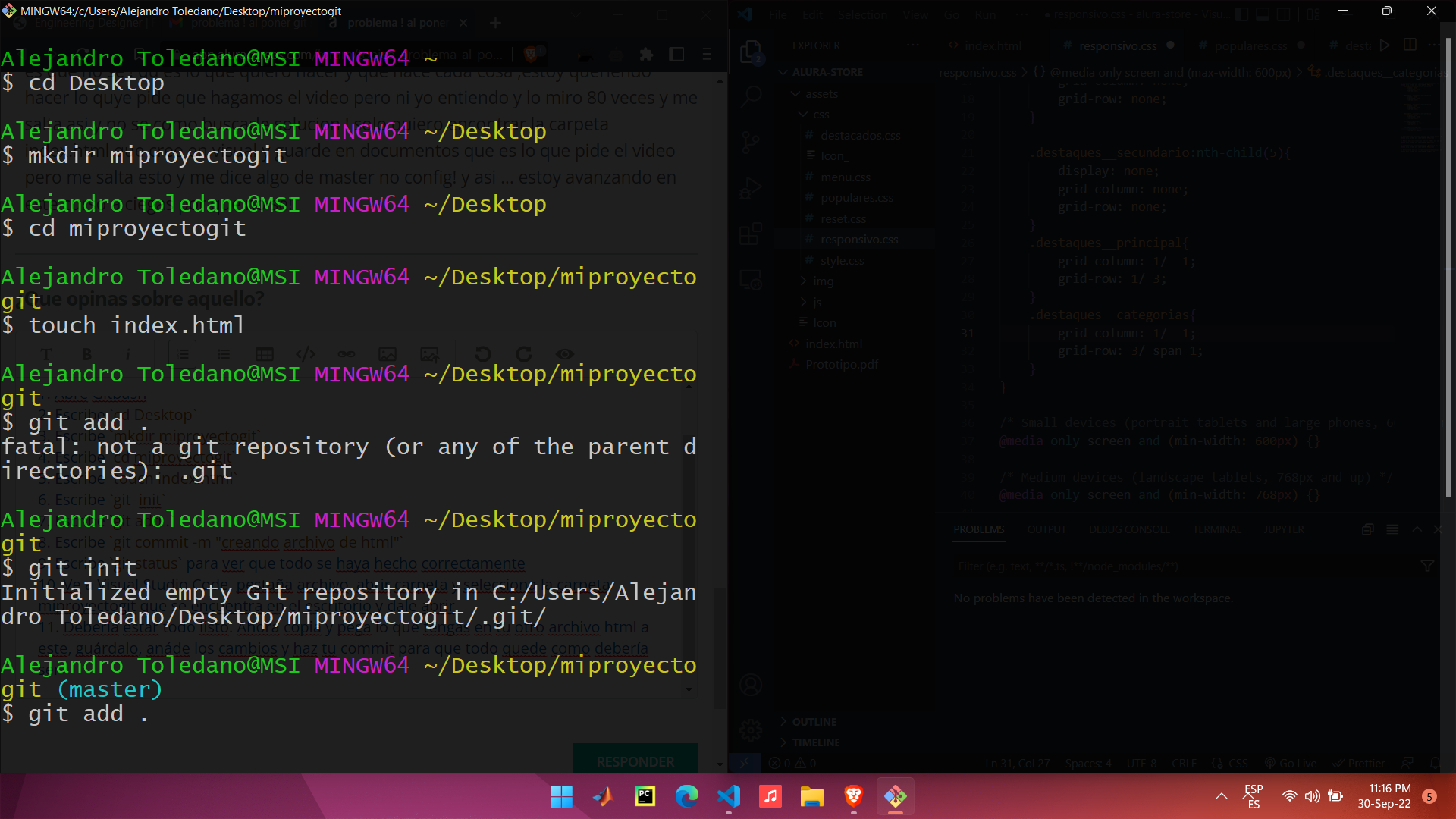
Task: Toggle primary side bar layout in VS Code
Action: point(1241,14)
